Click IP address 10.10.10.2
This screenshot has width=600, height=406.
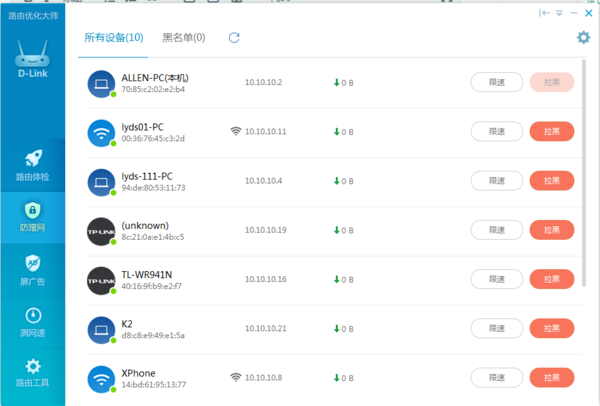click(264, 82)
